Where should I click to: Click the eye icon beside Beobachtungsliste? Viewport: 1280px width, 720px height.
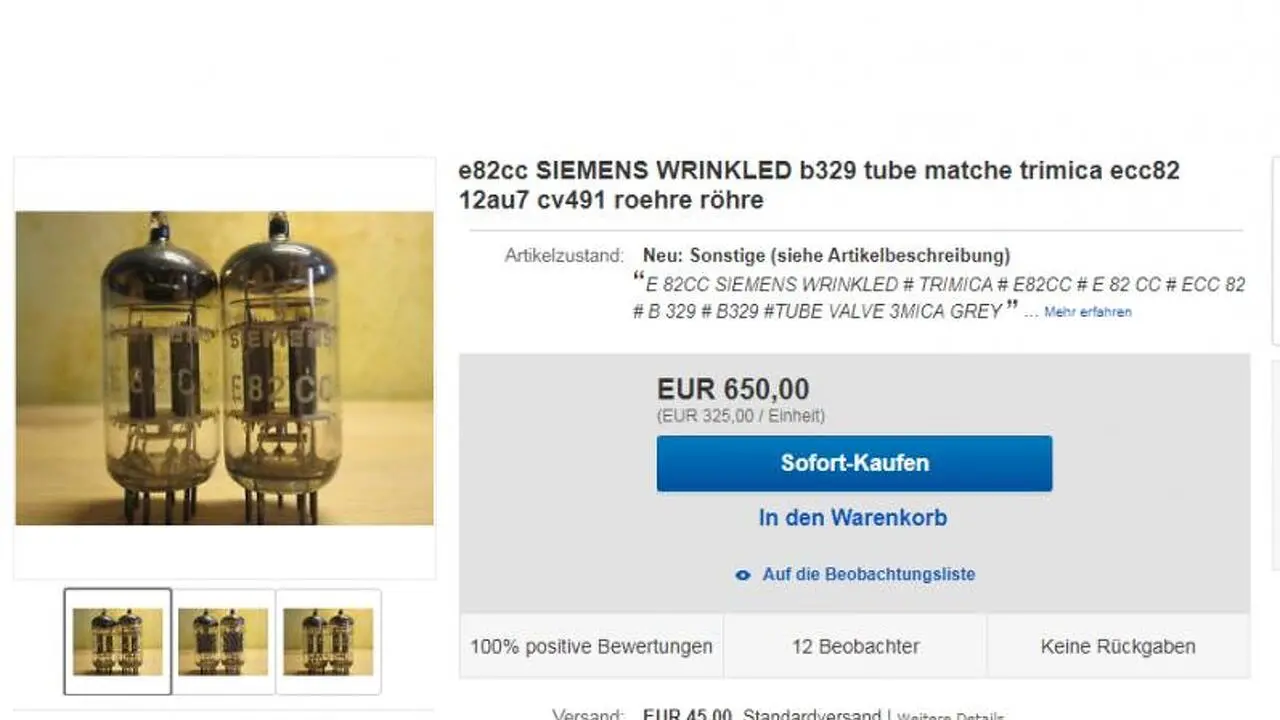(x=743, y=575)
